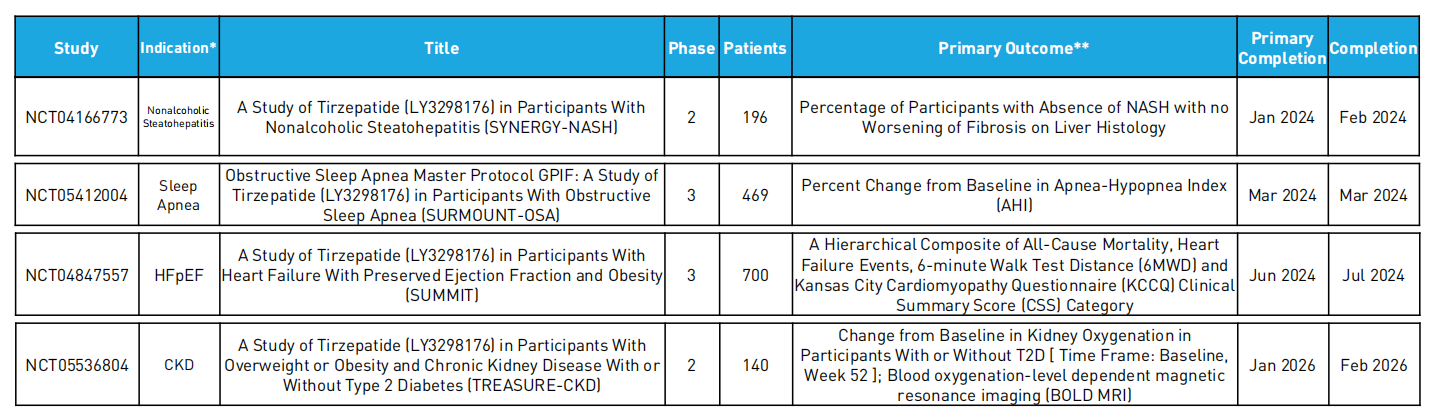Click the 700 patients cell

pos(755,275)
